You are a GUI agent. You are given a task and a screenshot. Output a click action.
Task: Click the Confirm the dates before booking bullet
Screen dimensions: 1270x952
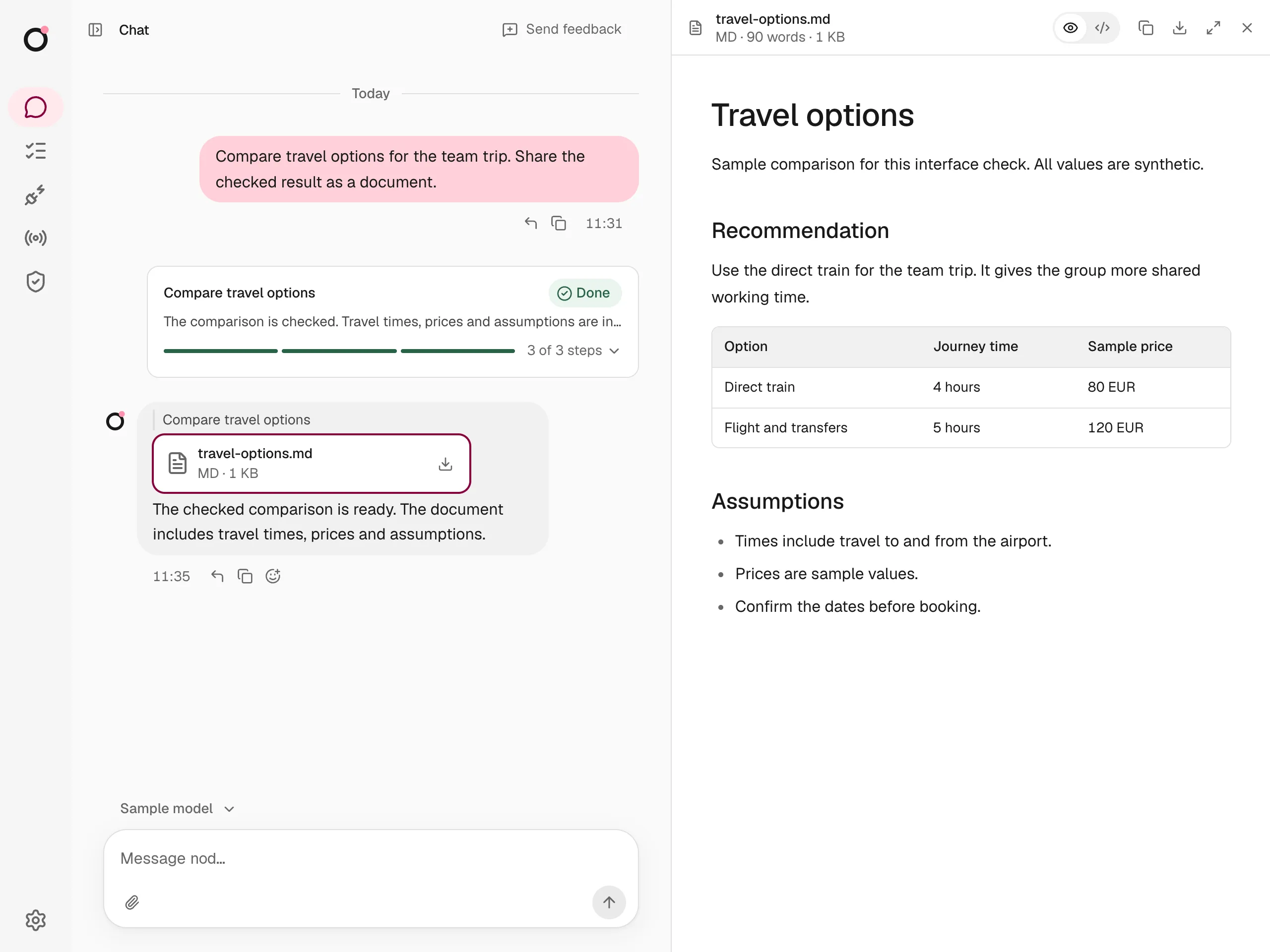click(858, 606)
